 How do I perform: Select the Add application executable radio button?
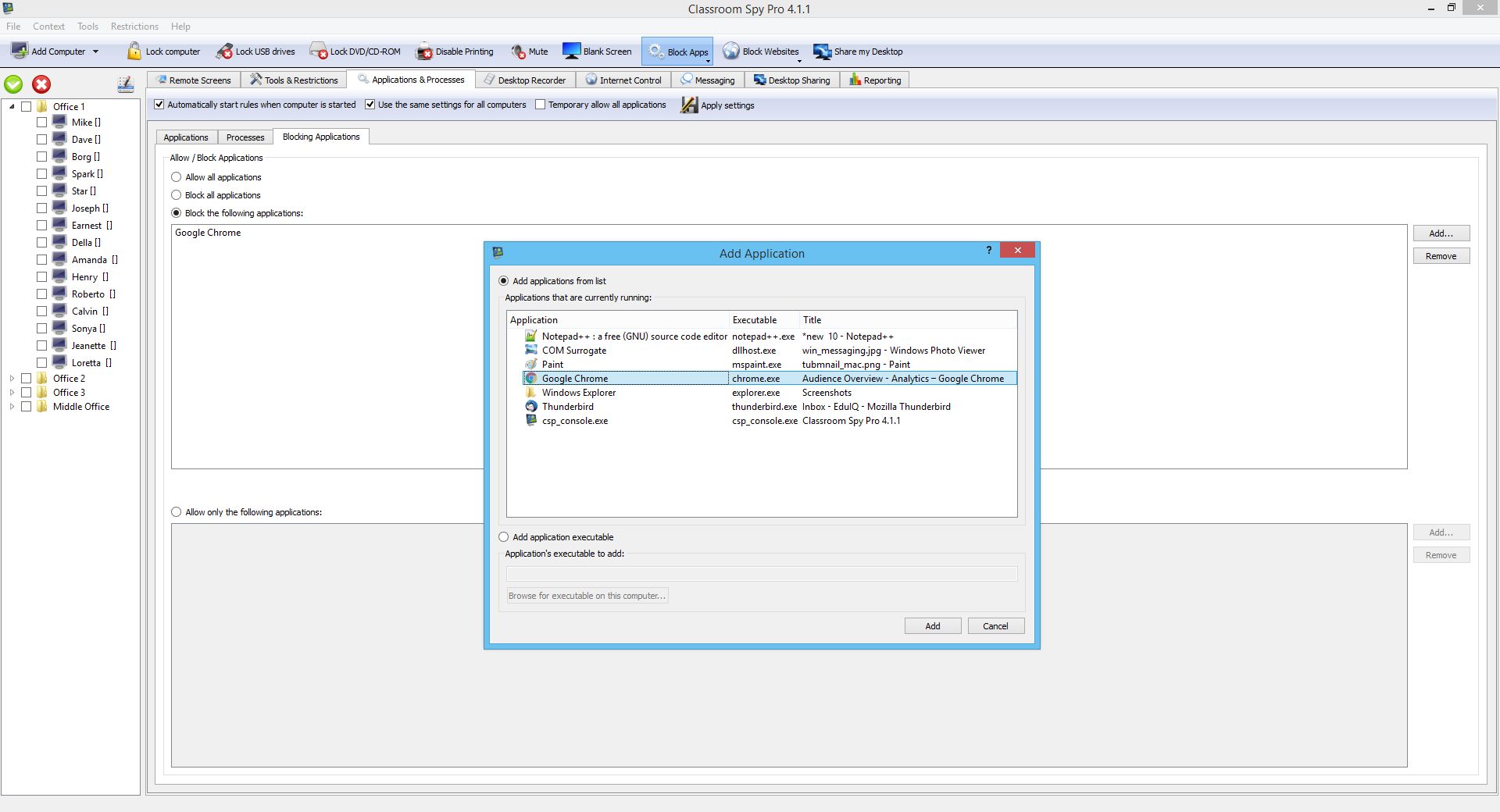point(504,537)
